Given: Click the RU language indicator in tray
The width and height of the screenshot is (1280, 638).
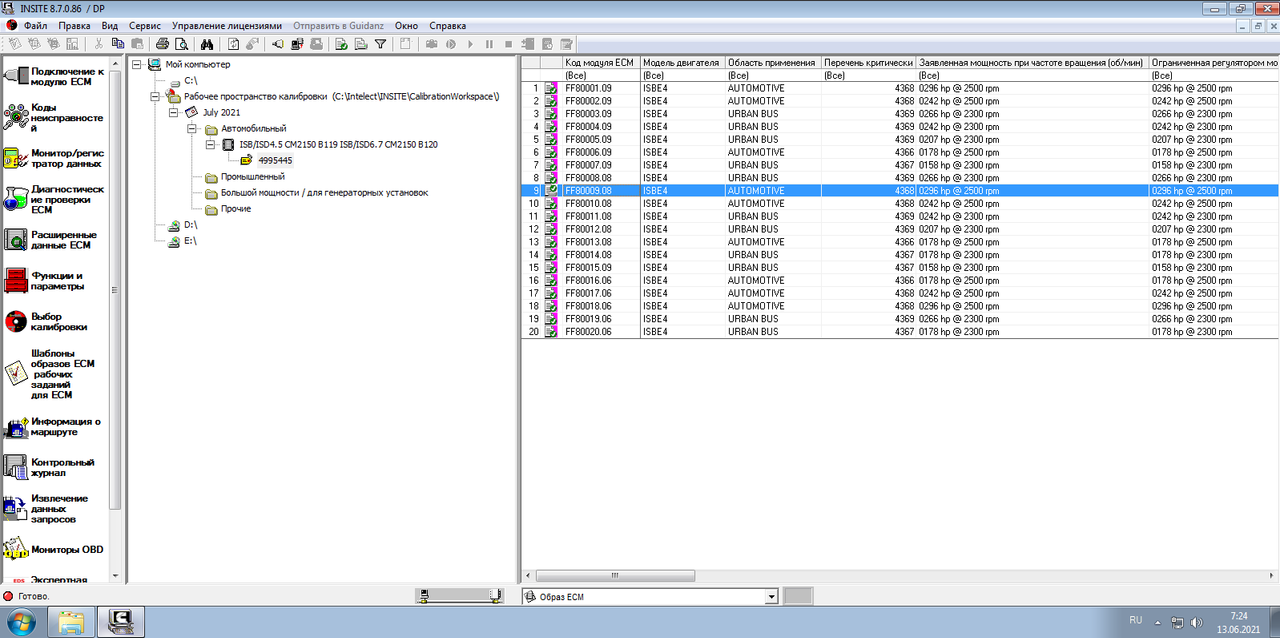Looking at the screenshot, I should coord(1135,621).
